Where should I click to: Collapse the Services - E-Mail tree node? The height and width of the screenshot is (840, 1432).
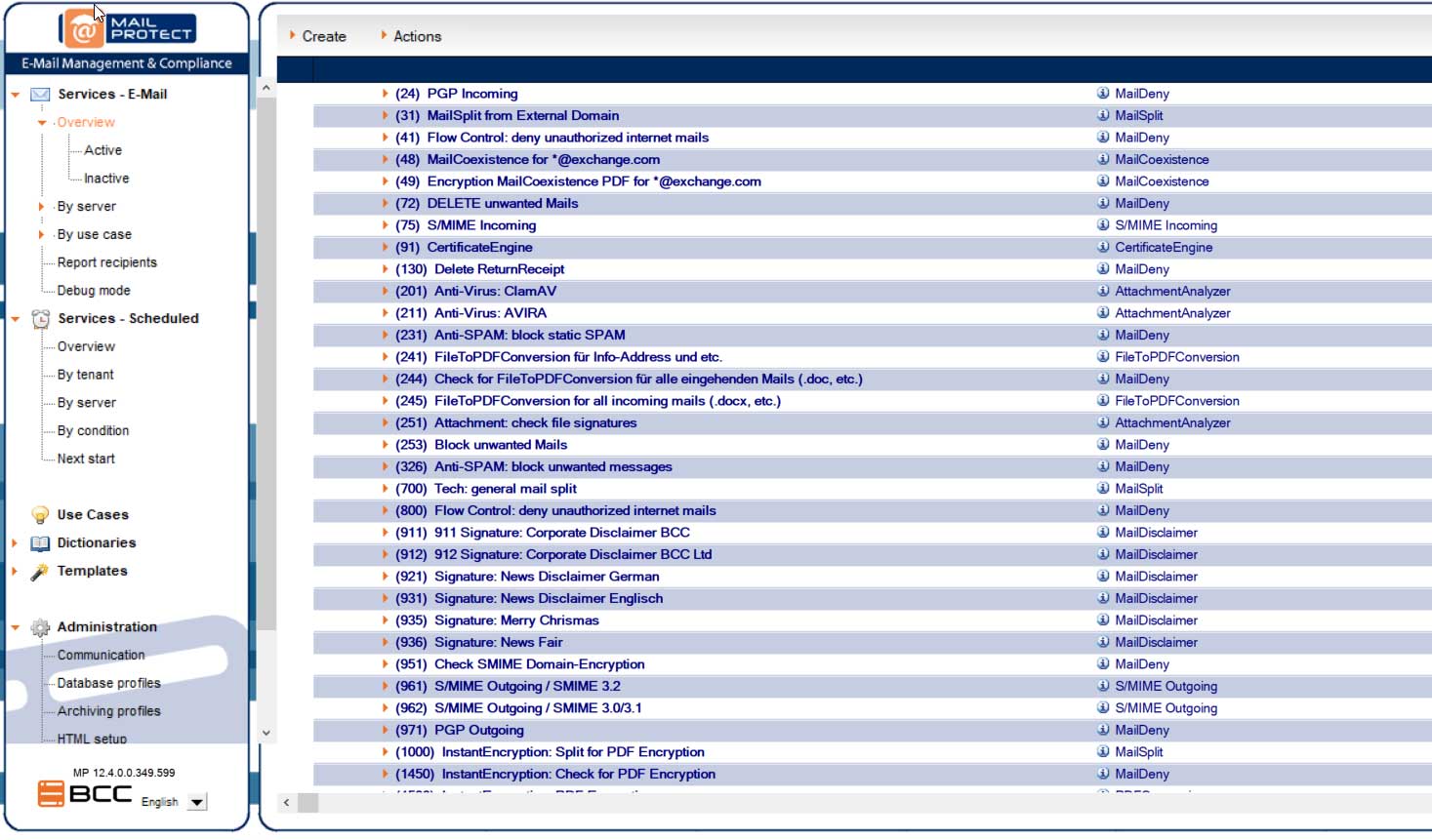click(x=15, y=95)
